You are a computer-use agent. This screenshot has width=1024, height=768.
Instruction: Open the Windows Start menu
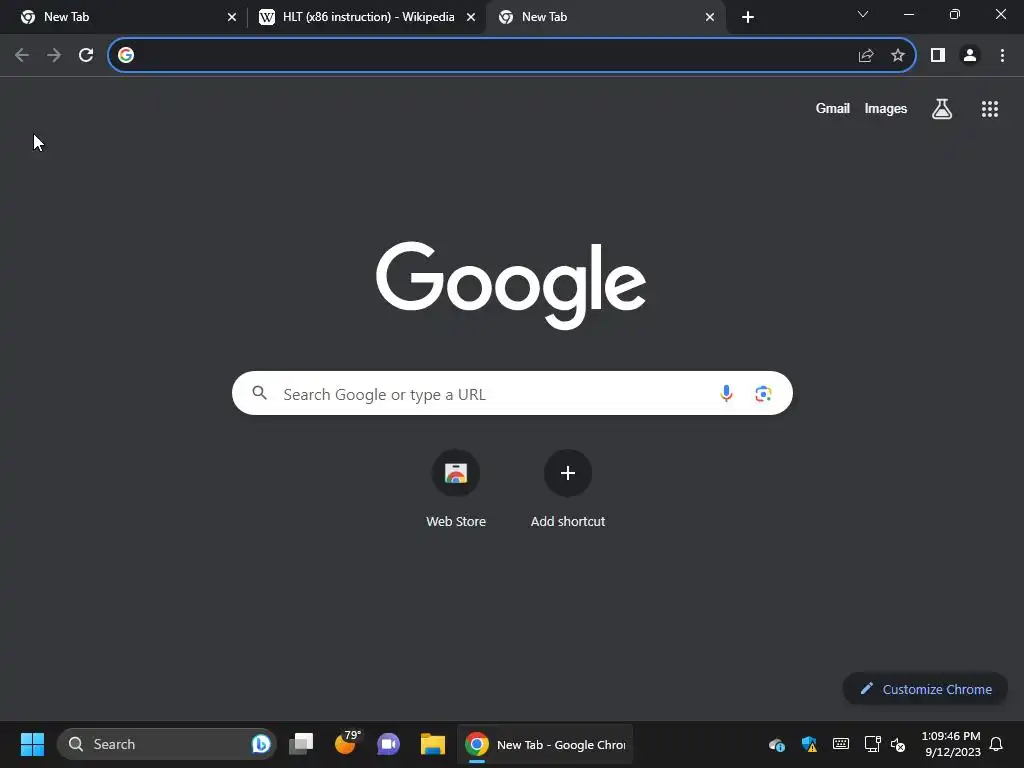coord(32,744)
